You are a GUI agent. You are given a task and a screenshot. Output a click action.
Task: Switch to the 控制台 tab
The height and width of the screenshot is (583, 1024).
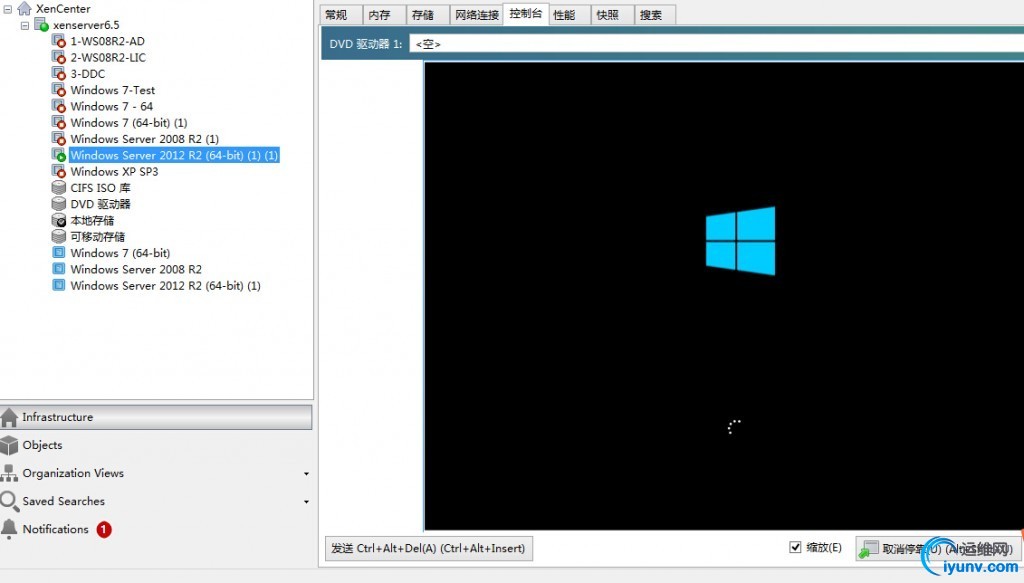pyautogui.click(x=526, y=14)
